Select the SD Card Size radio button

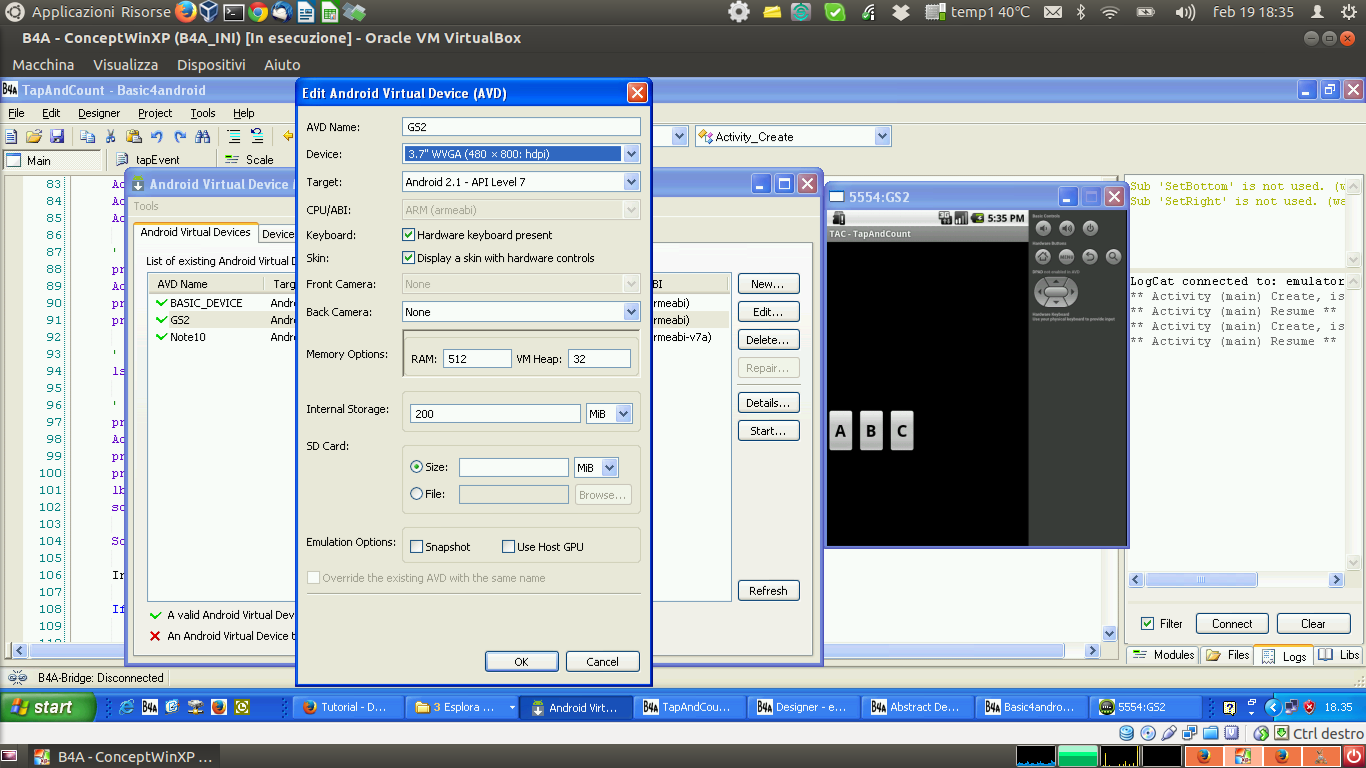point(417,467)
